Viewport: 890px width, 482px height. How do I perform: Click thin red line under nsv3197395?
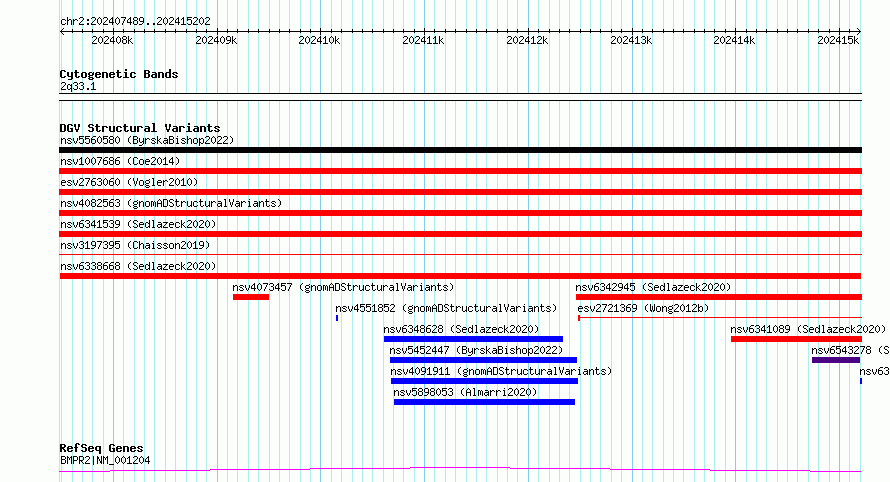pyautogui.click(x=460, y=254)
